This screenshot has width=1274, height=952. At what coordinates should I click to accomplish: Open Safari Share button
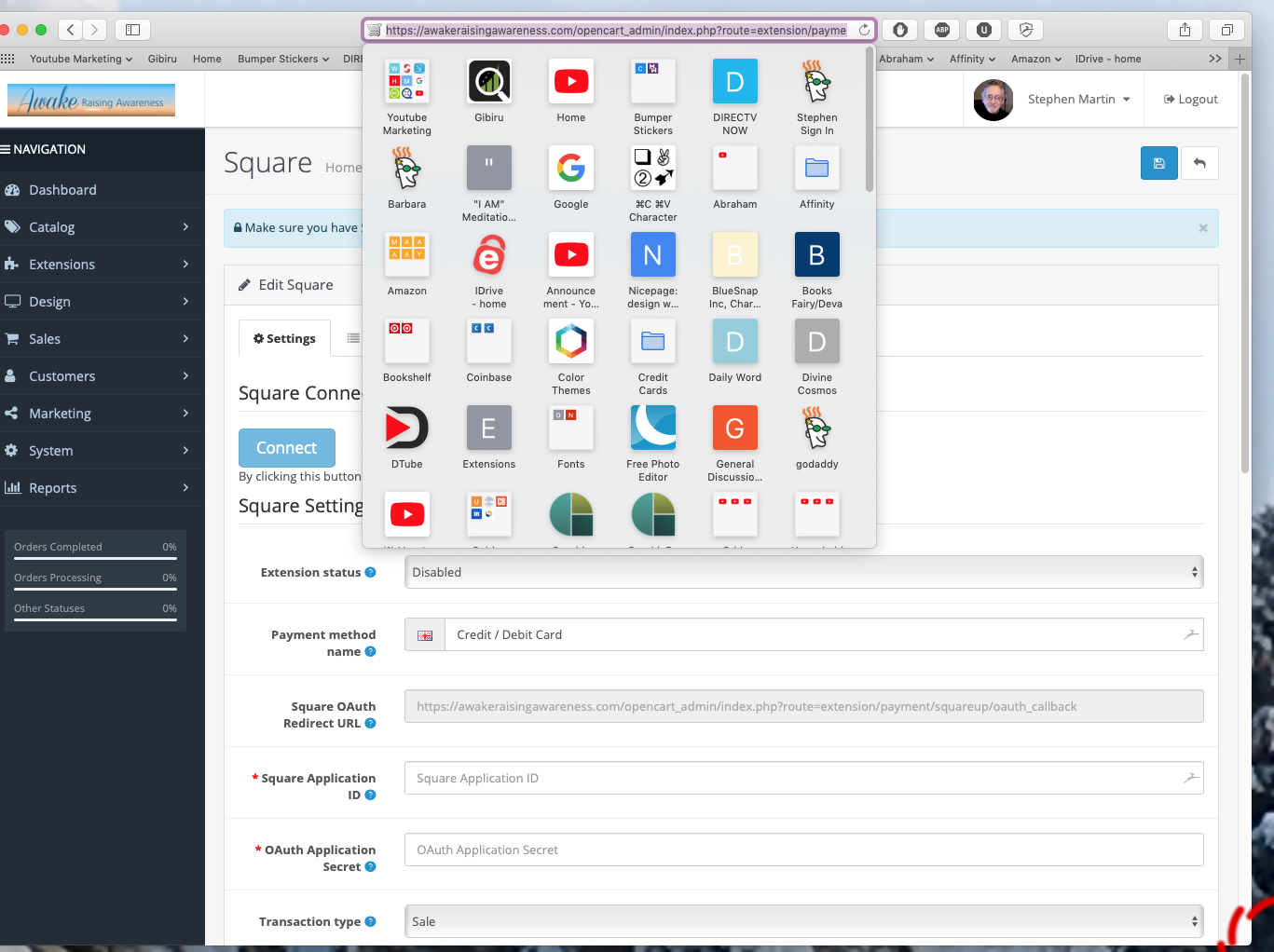point(1185,30)
